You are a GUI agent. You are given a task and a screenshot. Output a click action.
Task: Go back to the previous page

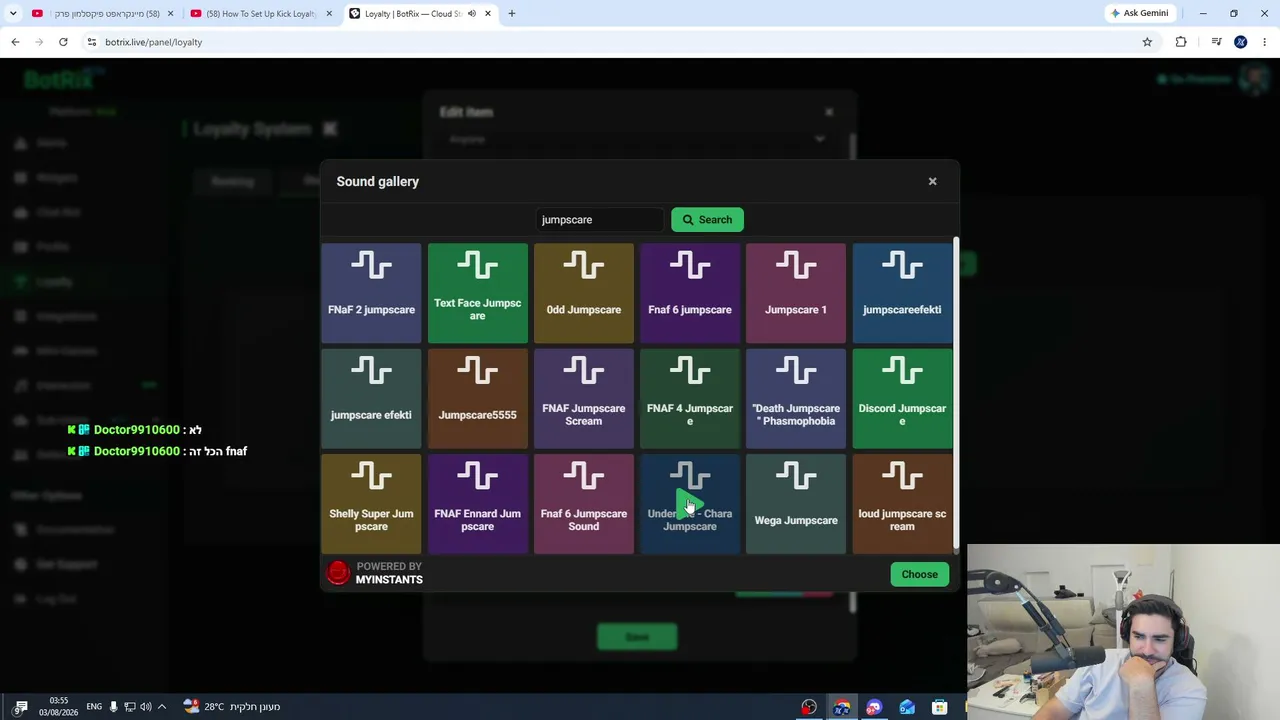pos(15,42)
